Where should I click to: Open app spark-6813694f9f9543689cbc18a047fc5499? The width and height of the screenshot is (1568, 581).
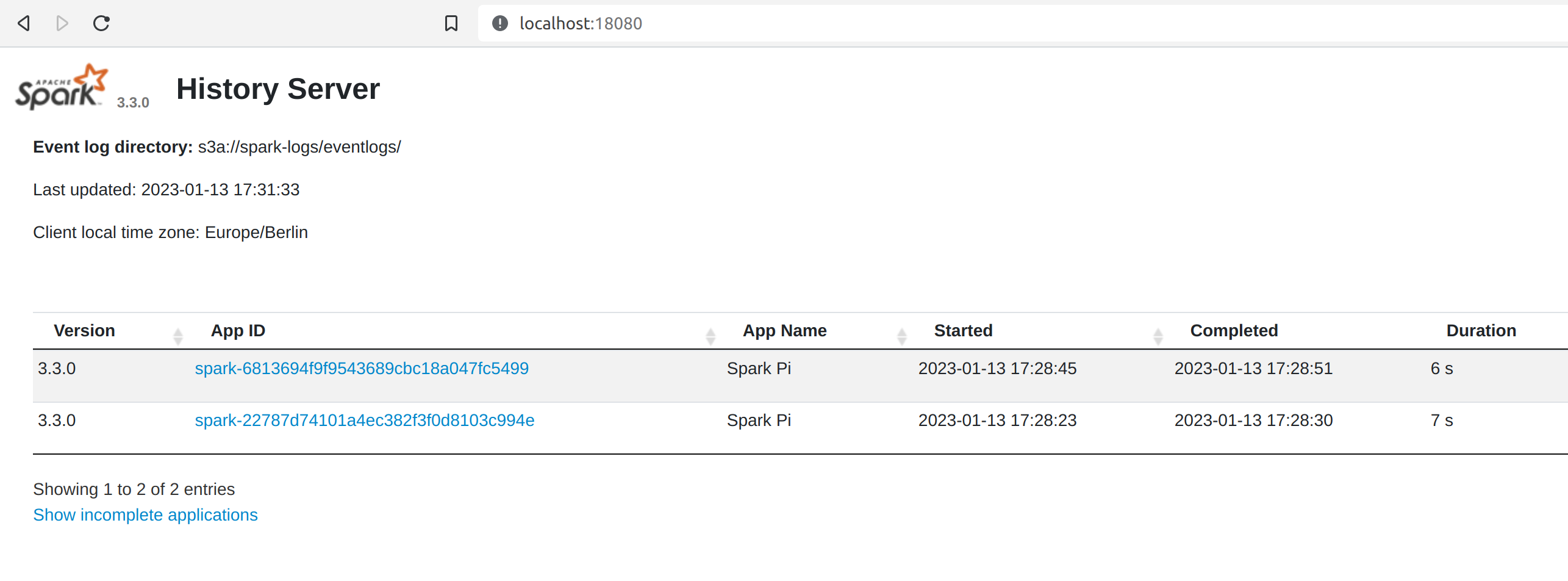tap(362, 368)
